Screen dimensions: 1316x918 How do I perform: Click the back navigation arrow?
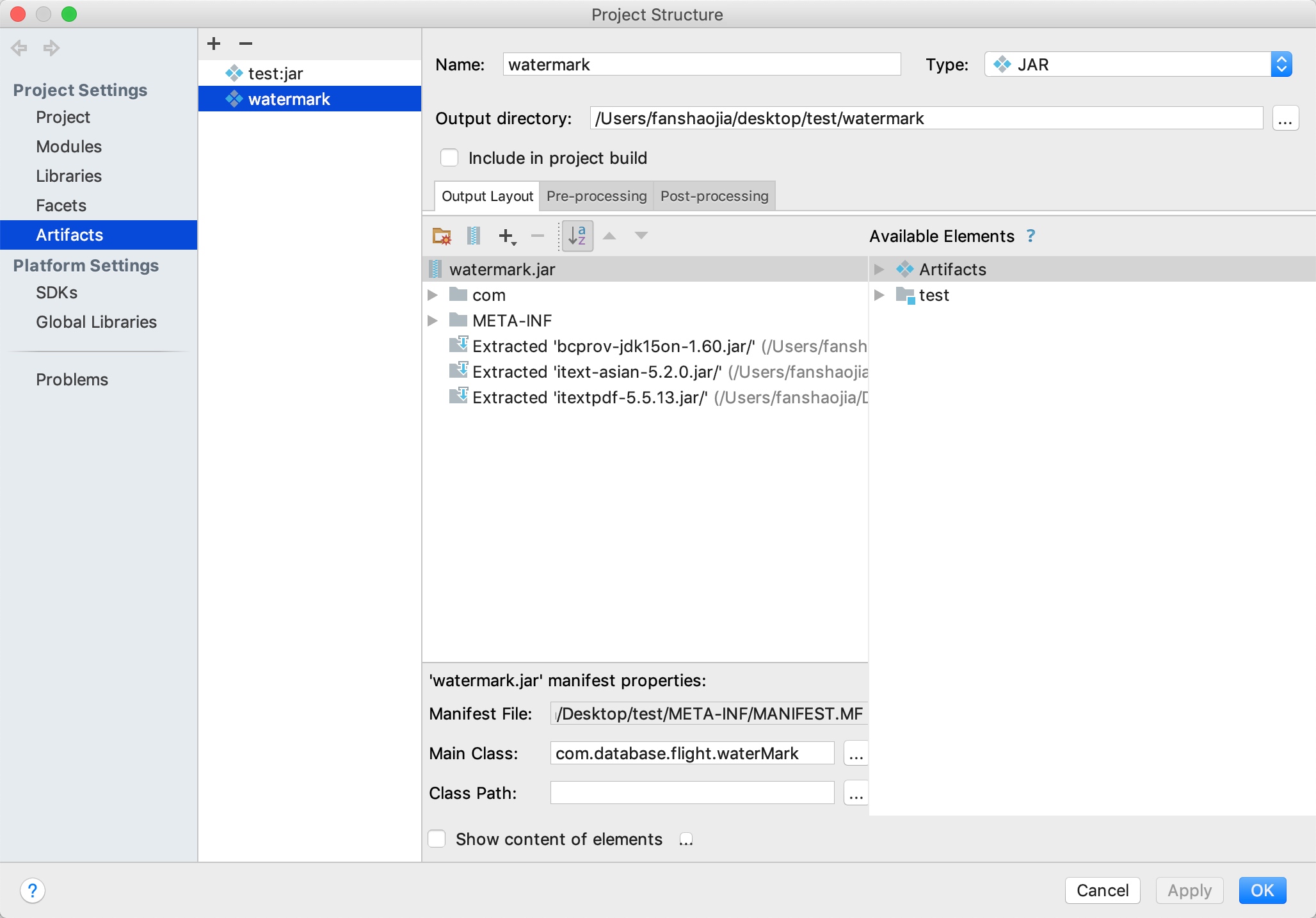pyautogui.click(x=19, y=48)
